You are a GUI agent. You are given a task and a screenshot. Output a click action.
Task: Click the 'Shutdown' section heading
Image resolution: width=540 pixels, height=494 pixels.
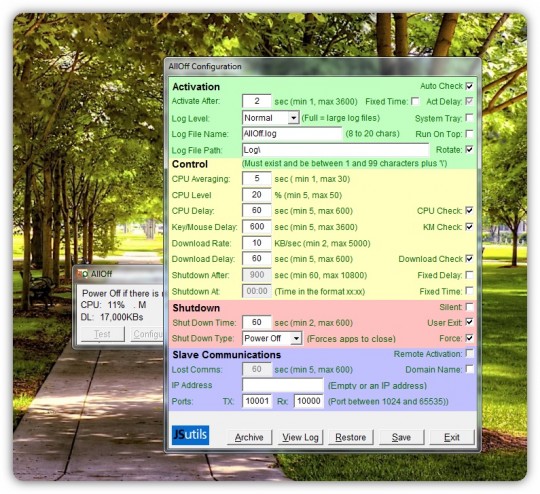196,308
